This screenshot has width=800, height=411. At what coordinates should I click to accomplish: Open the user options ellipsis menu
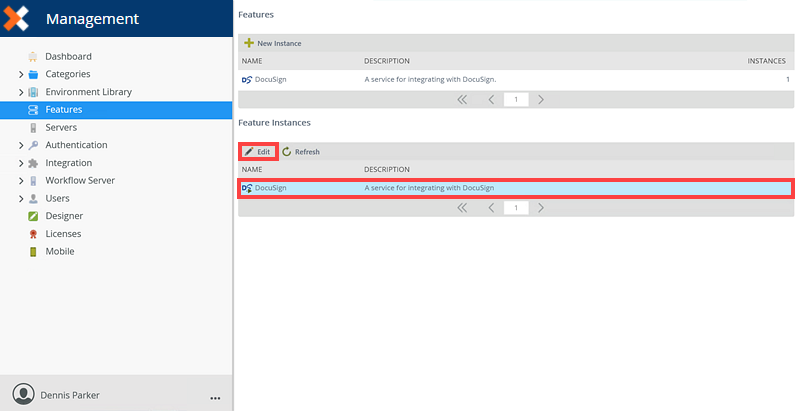pos(215,398)
